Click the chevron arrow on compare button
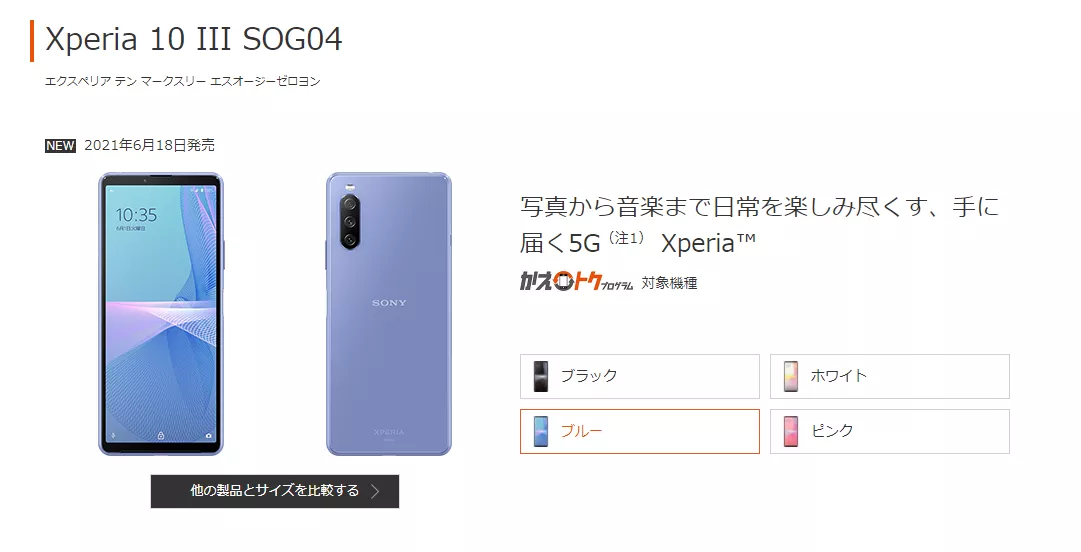 coord(375,491)
